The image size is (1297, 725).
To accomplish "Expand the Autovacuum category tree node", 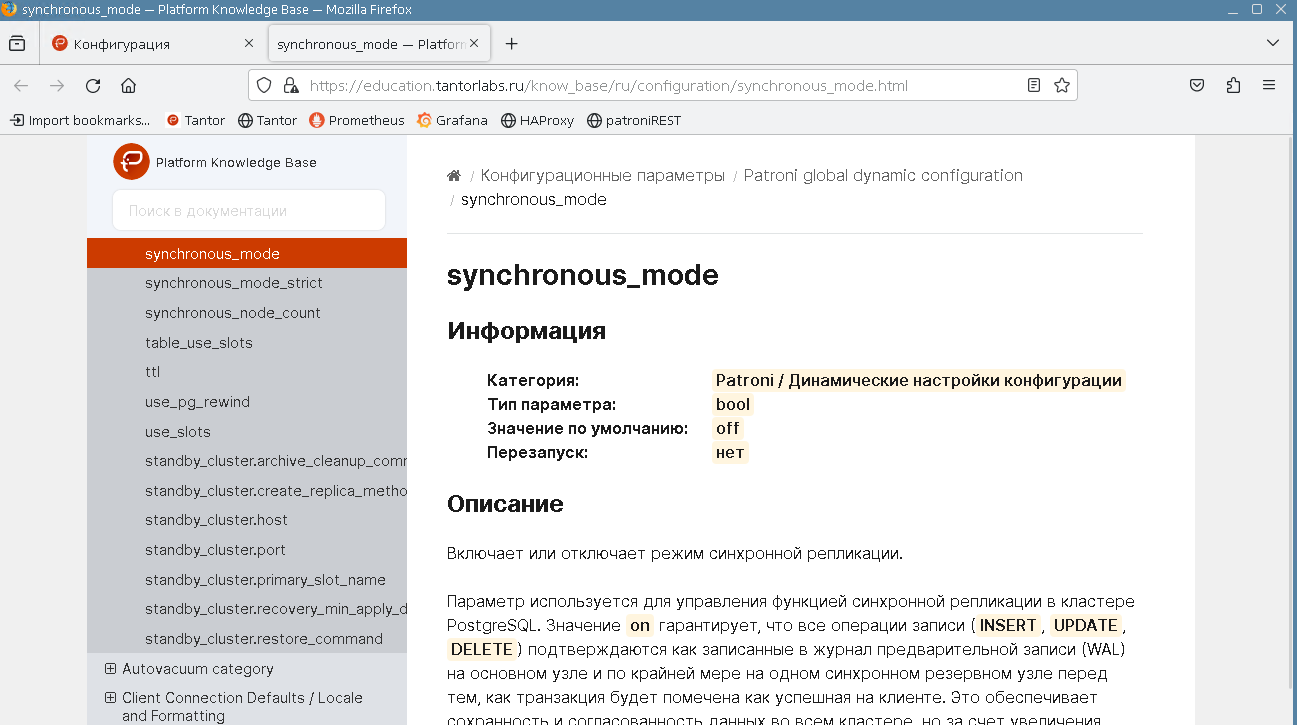I will pyautogui.click(x=110, y=669).
